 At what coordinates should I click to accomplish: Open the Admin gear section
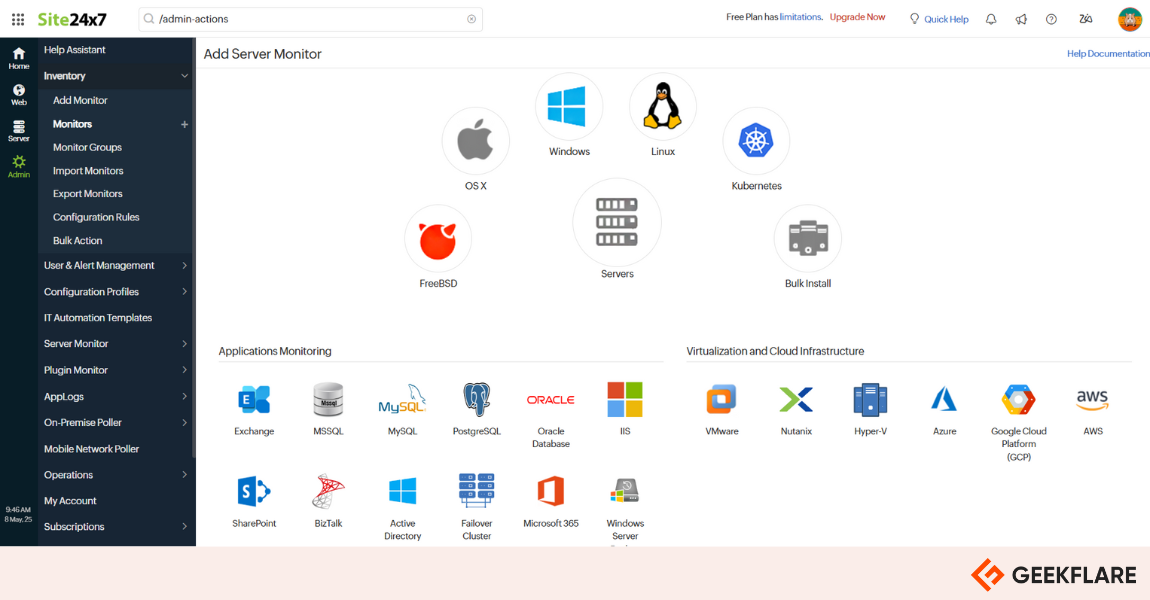point(19,167)
